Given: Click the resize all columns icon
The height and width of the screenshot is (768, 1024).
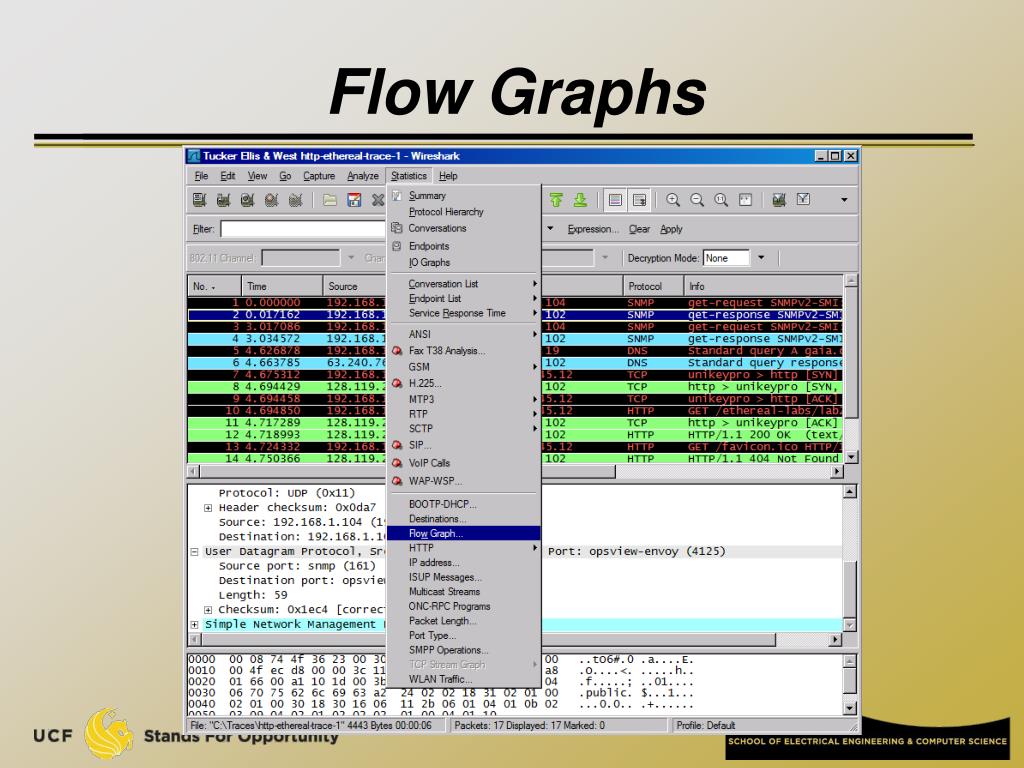Looking at the screenshot, I should click(x=745, y=200).
